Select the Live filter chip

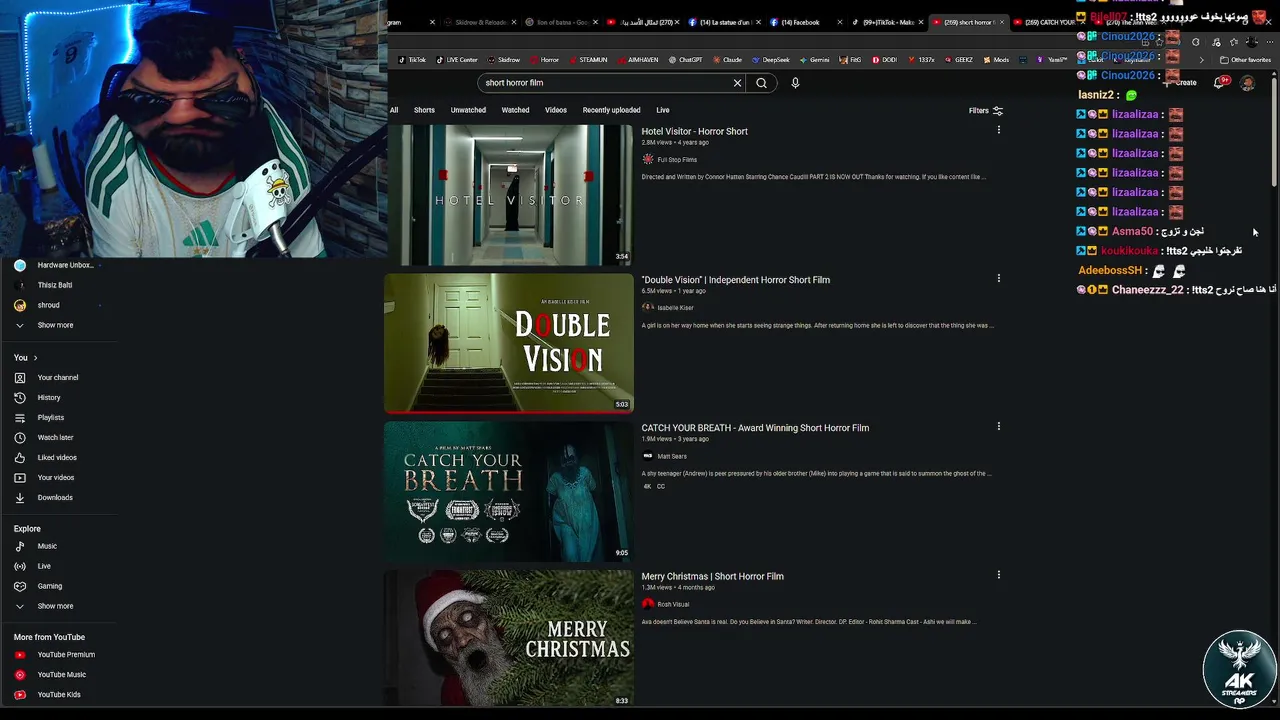[662, 110]
